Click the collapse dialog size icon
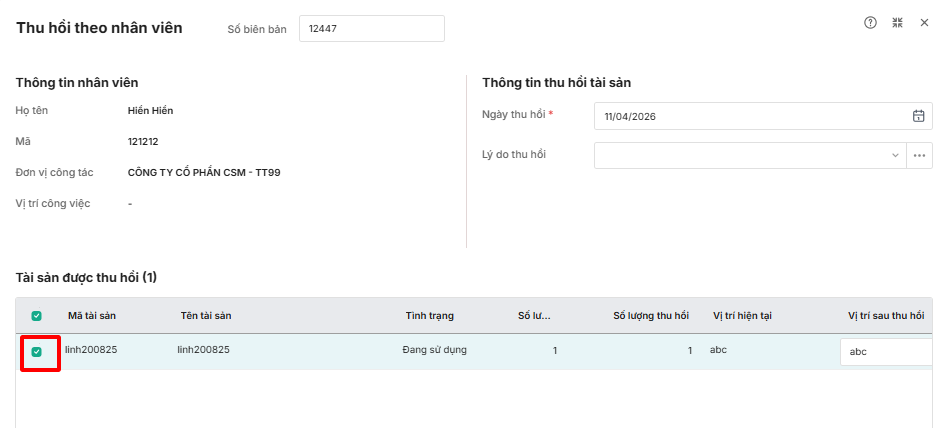This screenshot has width=943, height=428. pos(897,22)
